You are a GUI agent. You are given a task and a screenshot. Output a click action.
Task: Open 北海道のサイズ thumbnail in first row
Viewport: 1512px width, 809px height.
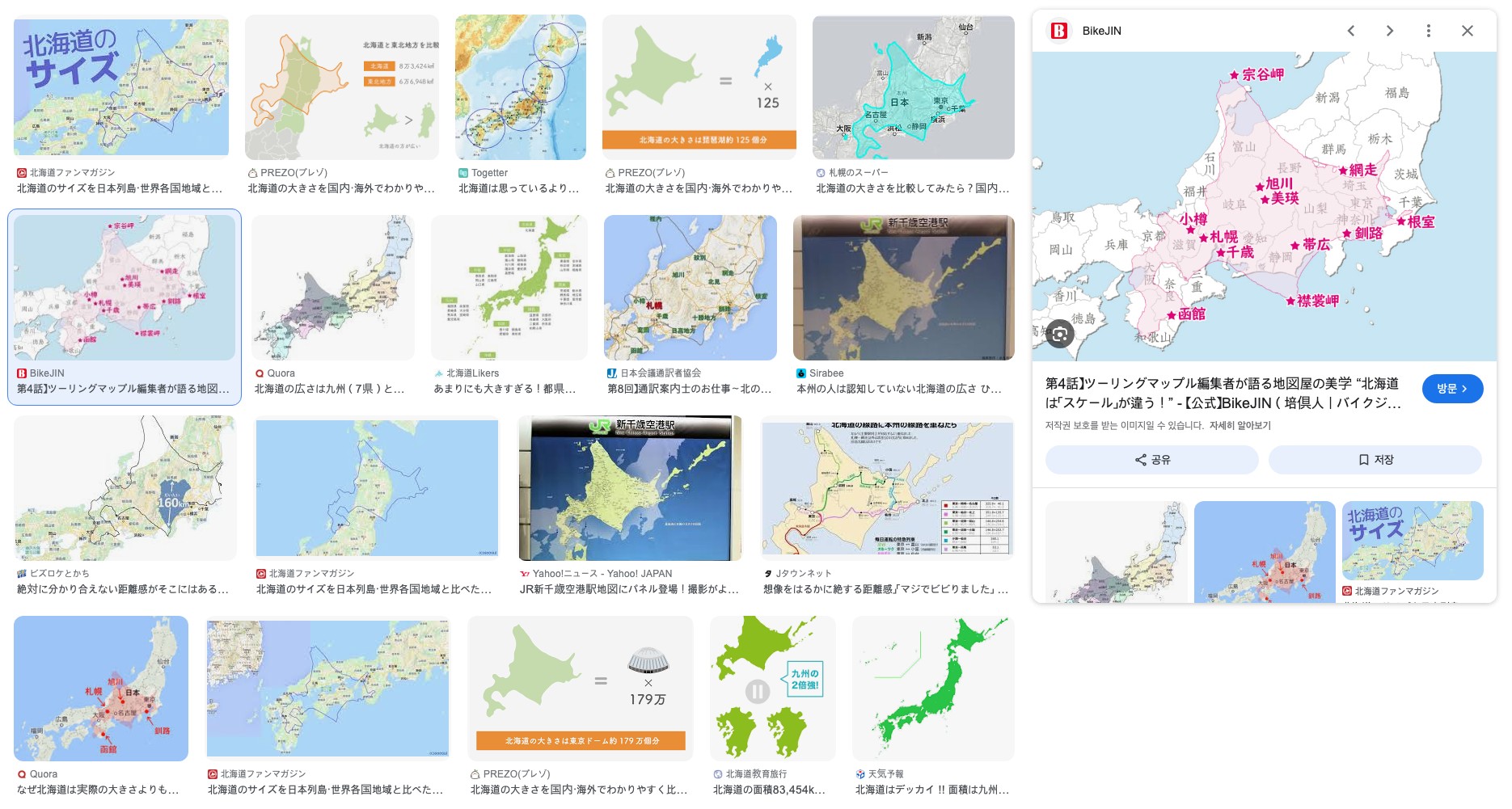coord(121,87)
